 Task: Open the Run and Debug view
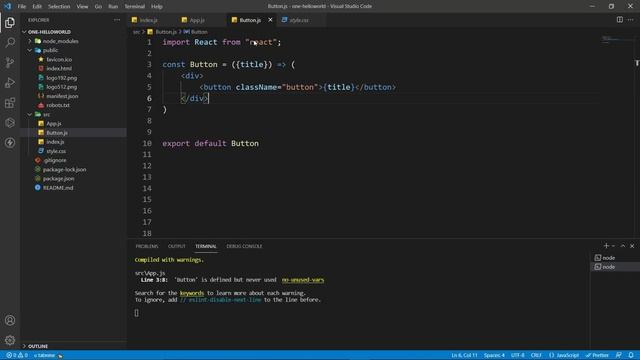click(10, 82)
